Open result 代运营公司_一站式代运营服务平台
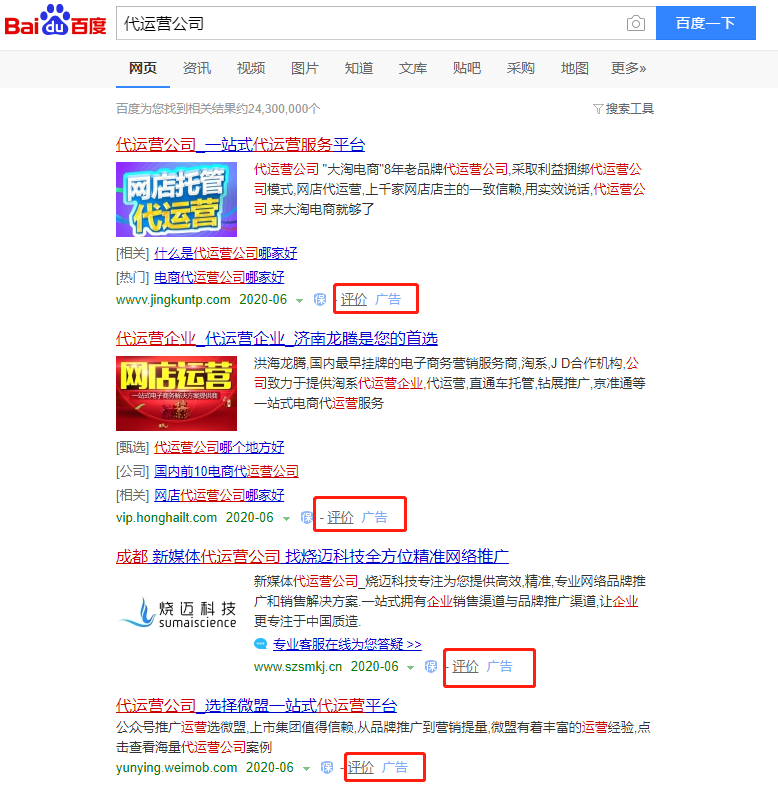 click(x=240, y=145)
